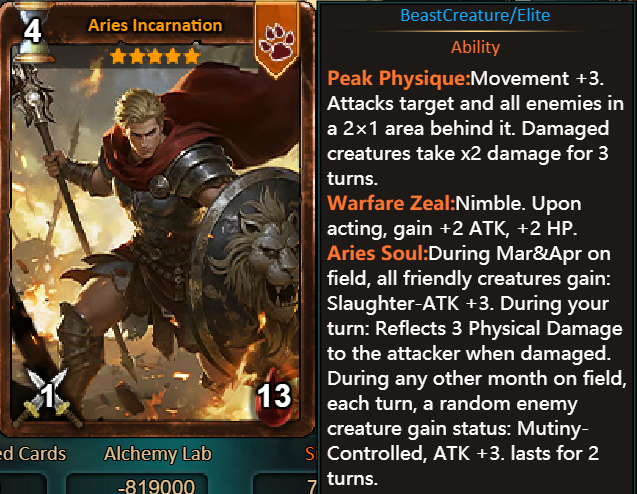The height and width of the screenshot is (494, 637).
Task: Open the Alchemy Lab tab
Action: tap(158, 454)
